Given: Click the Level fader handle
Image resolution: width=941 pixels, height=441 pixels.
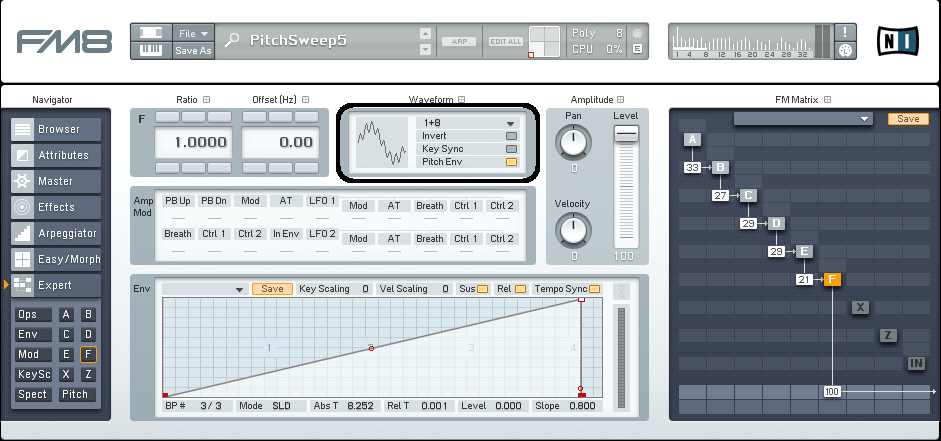Looking at the screenshot, I should [626, 133].
